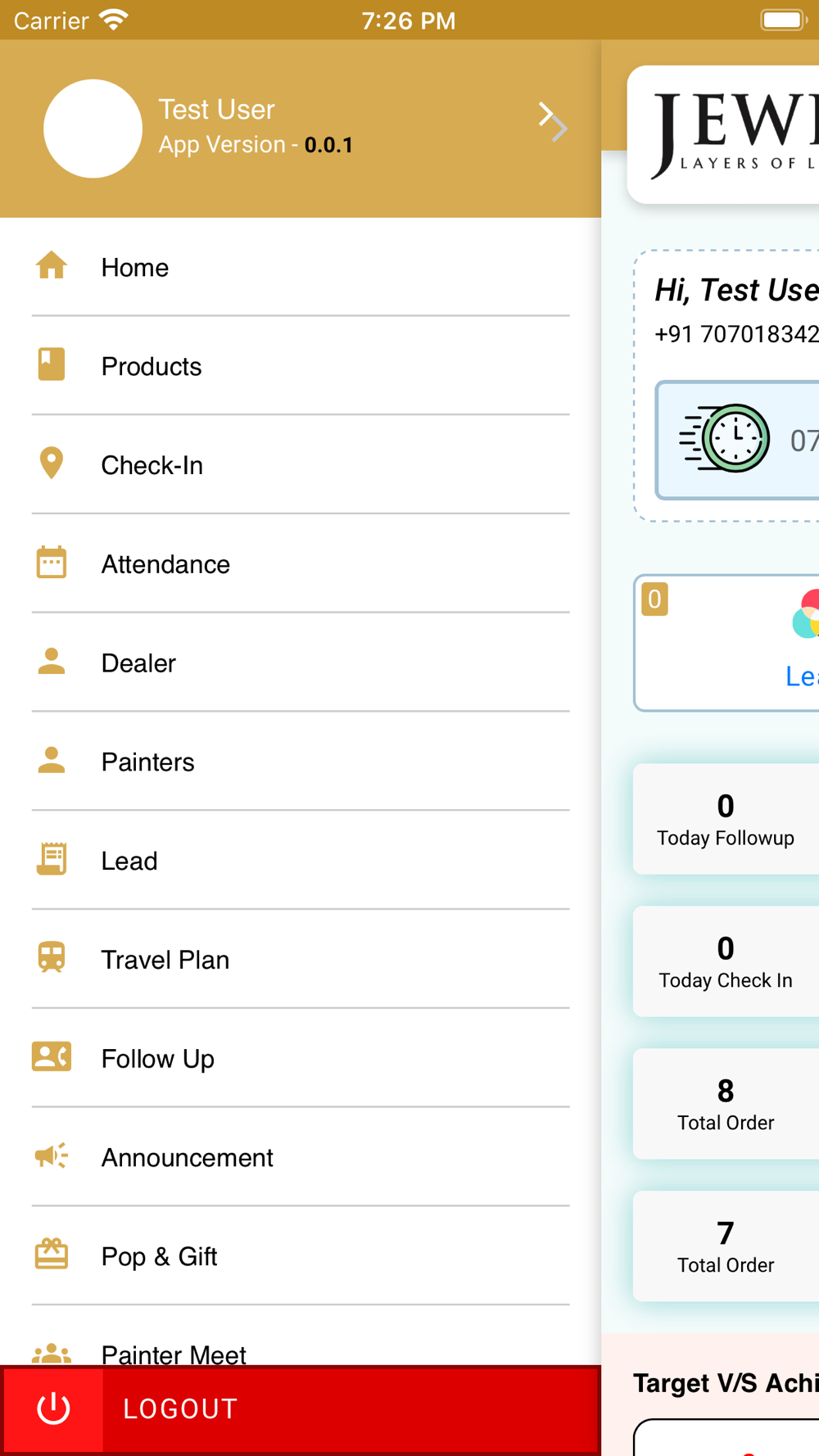Click the phone number +91 707018342
The width and height of the screenshot is (819, 1456).
point(736,334)
